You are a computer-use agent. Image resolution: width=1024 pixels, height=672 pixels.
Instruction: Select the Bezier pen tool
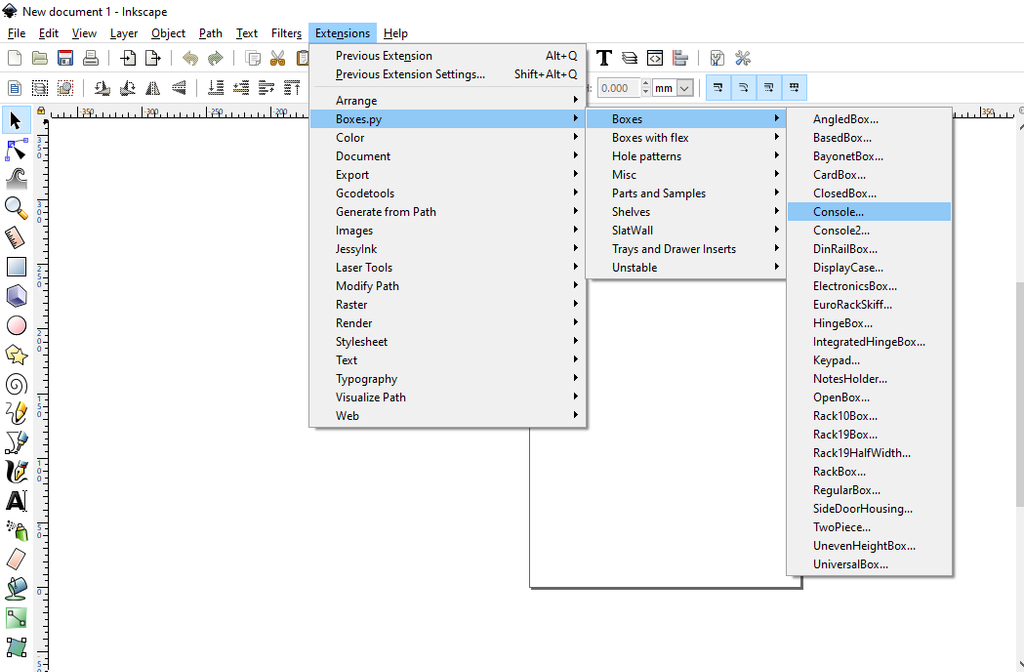[16, 442]
